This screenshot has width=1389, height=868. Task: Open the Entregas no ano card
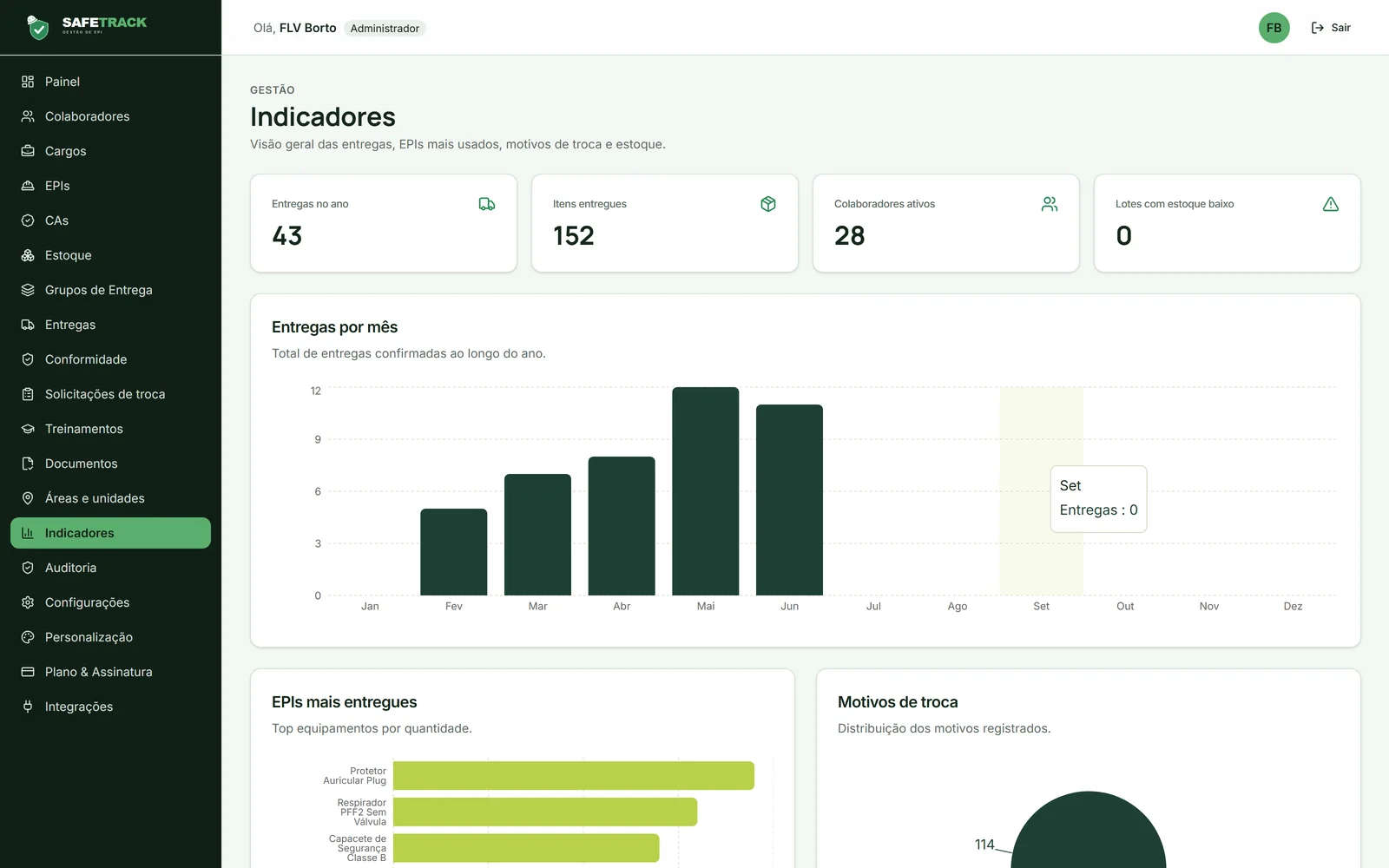click(384, 223)
